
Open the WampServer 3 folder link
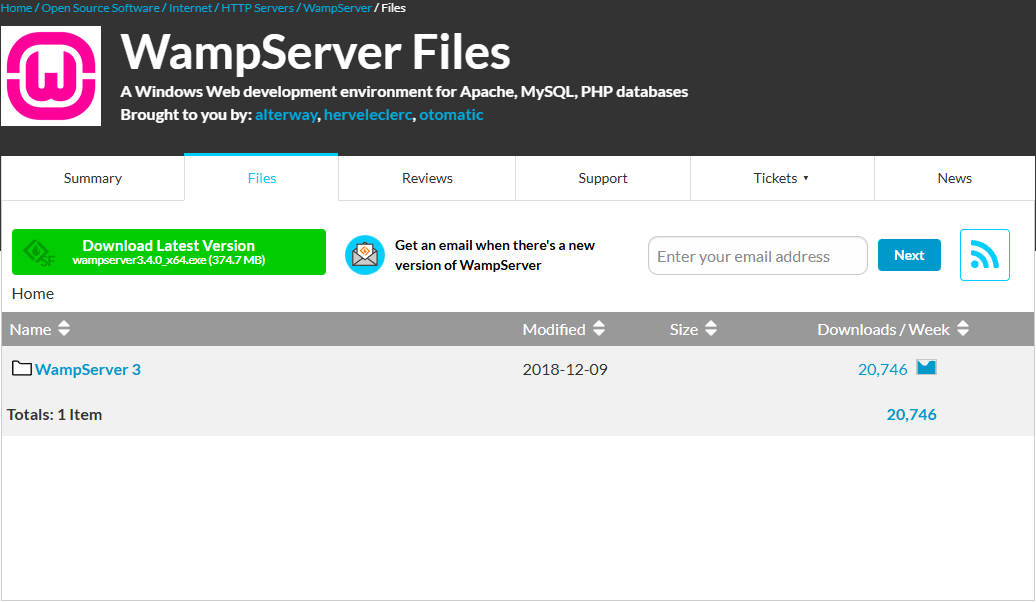point(88,369)
